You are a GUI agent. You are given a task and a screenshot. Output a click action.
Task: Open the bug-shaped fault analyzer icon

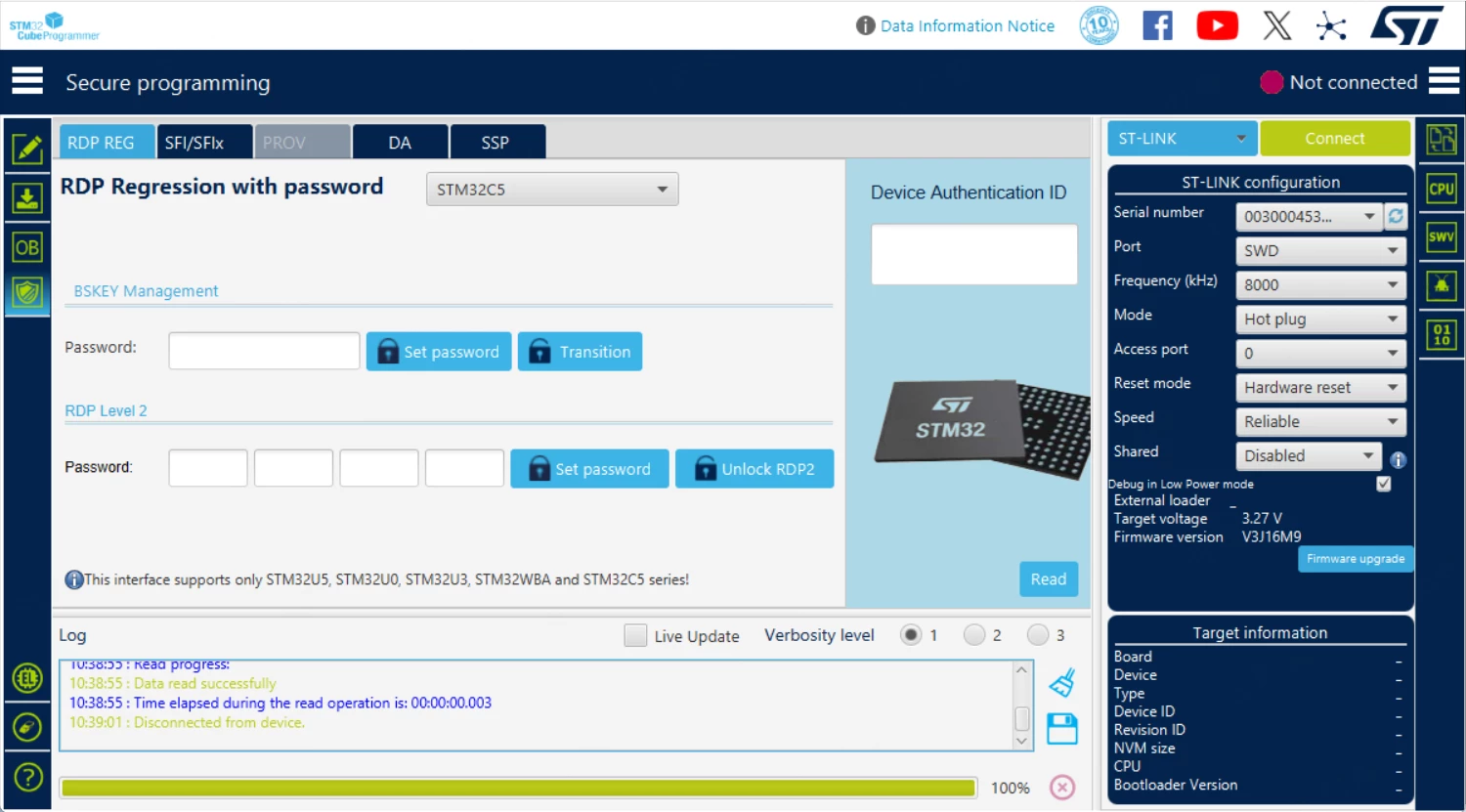pos(1442,285)
